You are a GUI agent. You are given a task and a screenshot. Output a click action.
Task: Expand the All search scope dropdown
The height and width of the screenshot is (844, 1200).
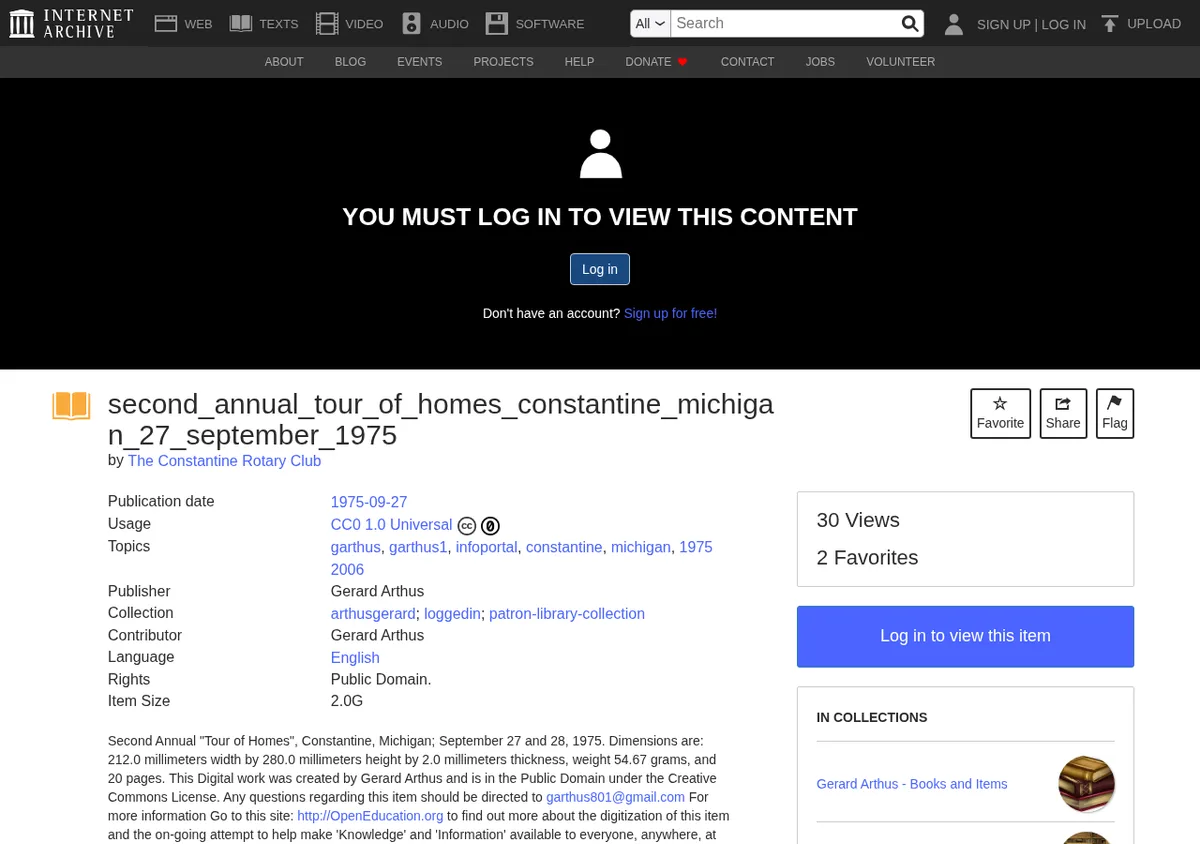[x=650, y=23]
